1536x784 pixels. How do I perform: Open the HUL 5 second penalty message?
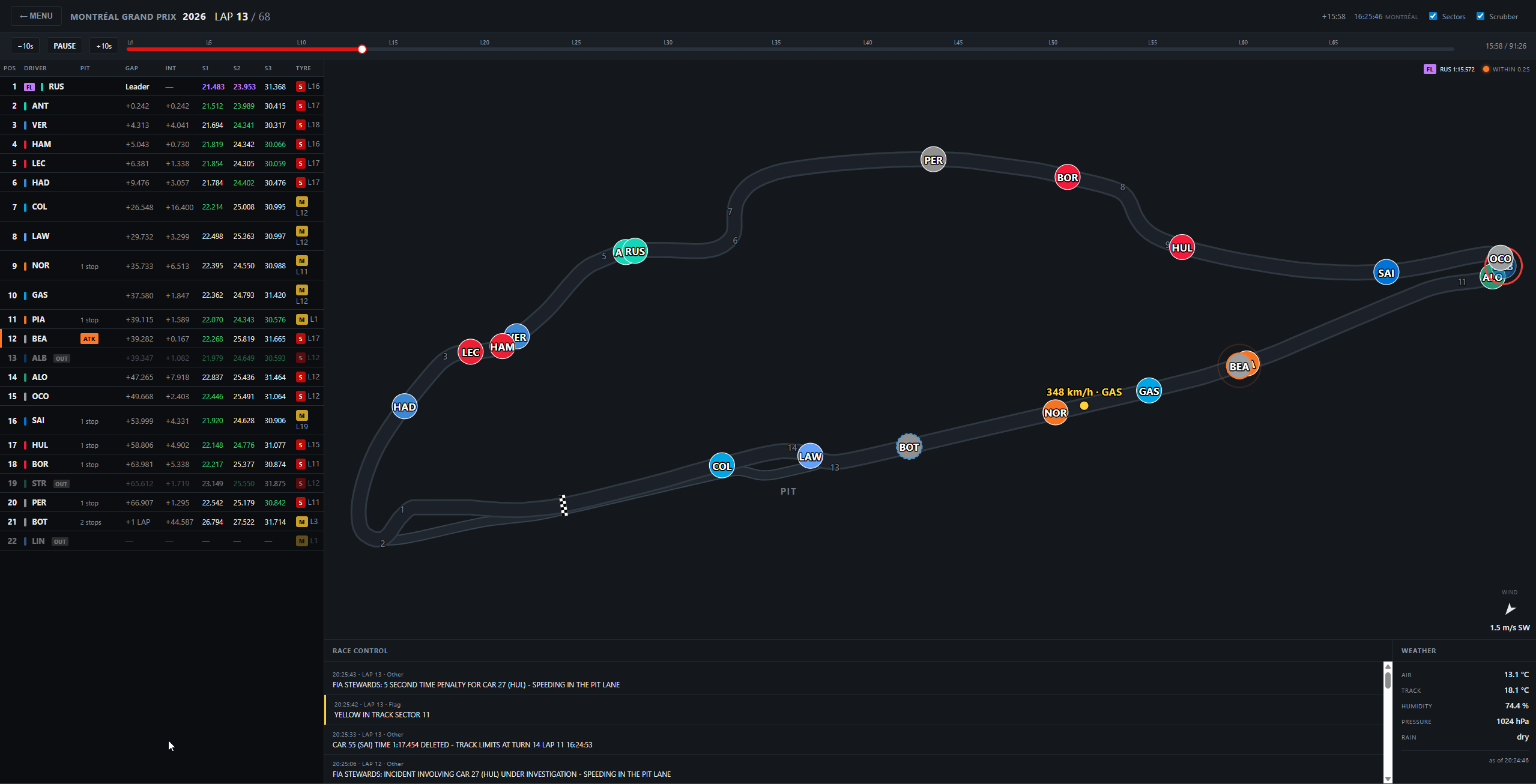(x=854, y=680)
